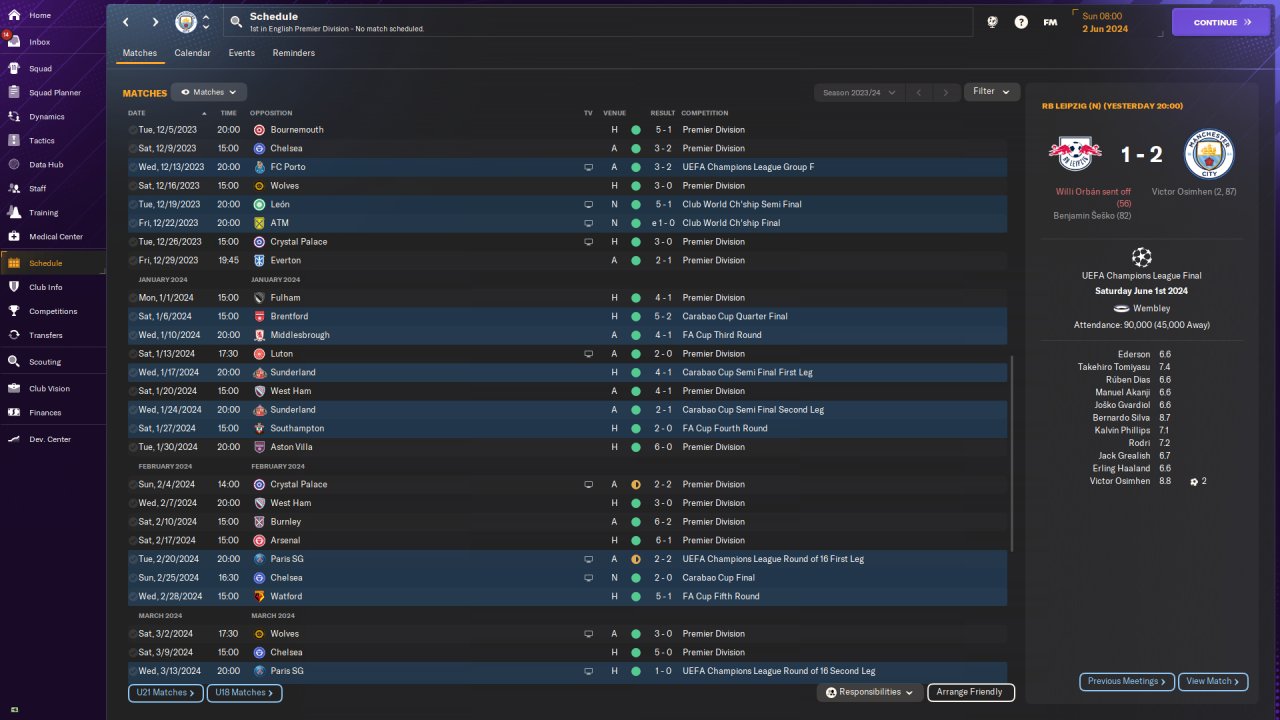The image size is (1280, 720).
Task: Open U21 Matches
Action: (165, 692)
